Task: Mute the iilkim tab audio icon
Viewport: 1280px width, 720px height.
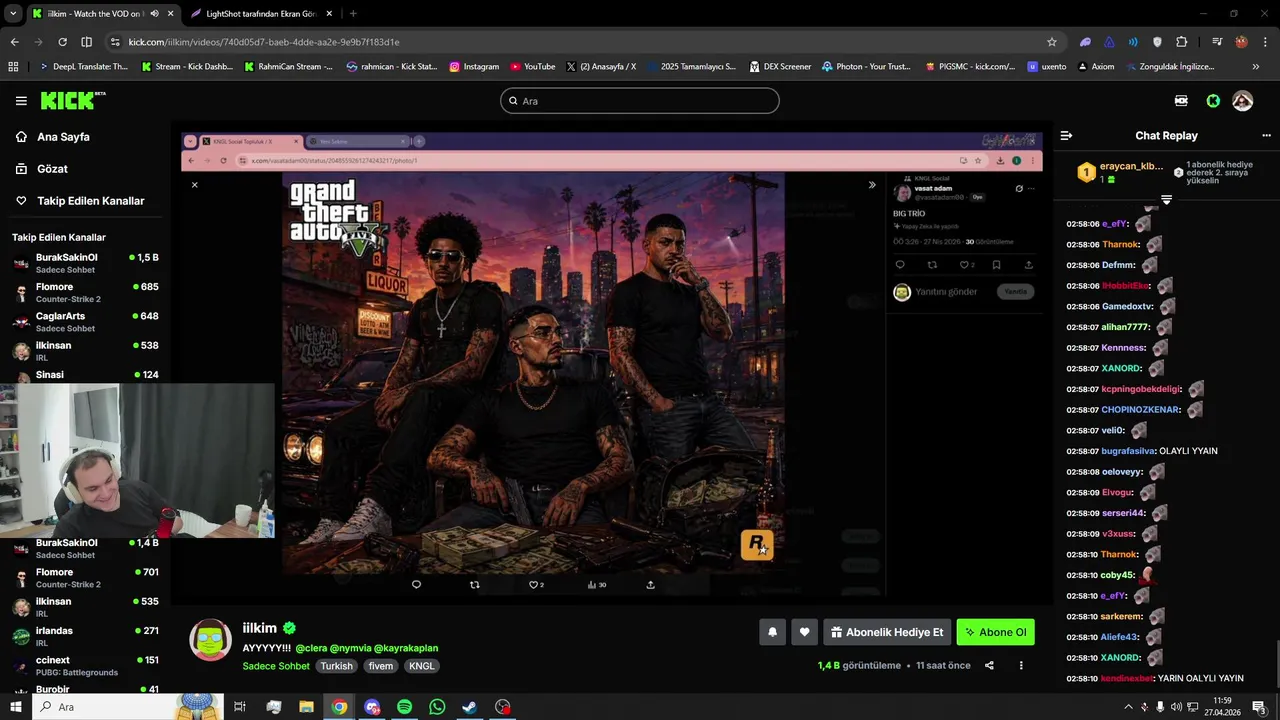Action: pyautogui.click(x=154, y=14)
